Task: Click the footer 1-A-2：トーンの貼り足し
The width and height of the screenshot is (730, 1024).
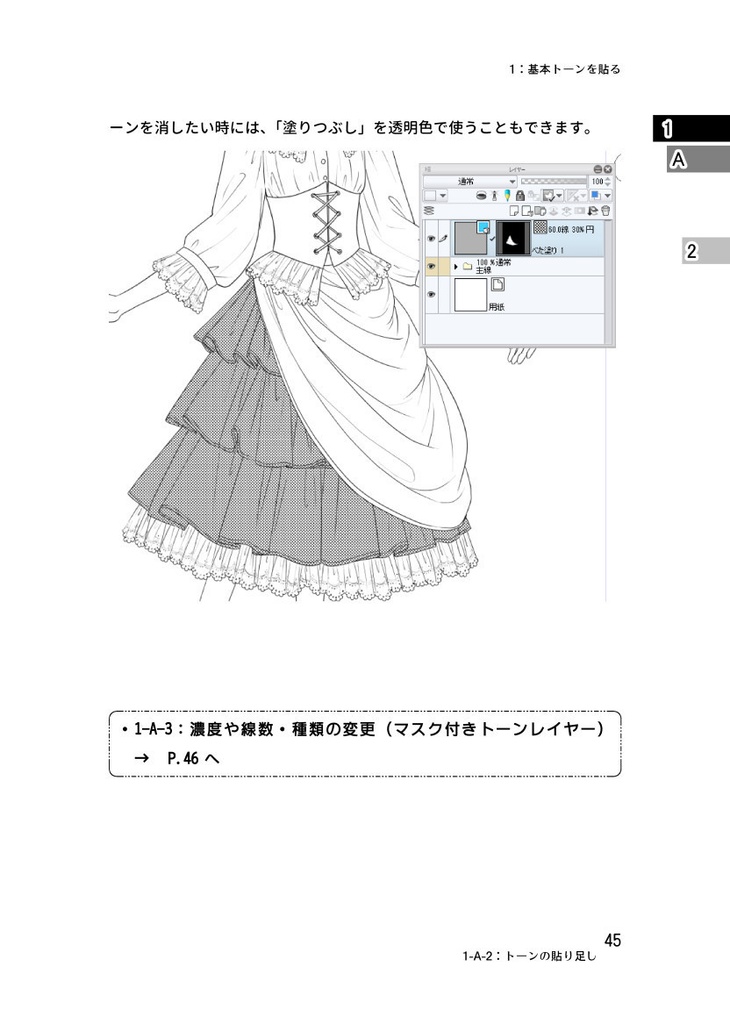Action: 530,956
